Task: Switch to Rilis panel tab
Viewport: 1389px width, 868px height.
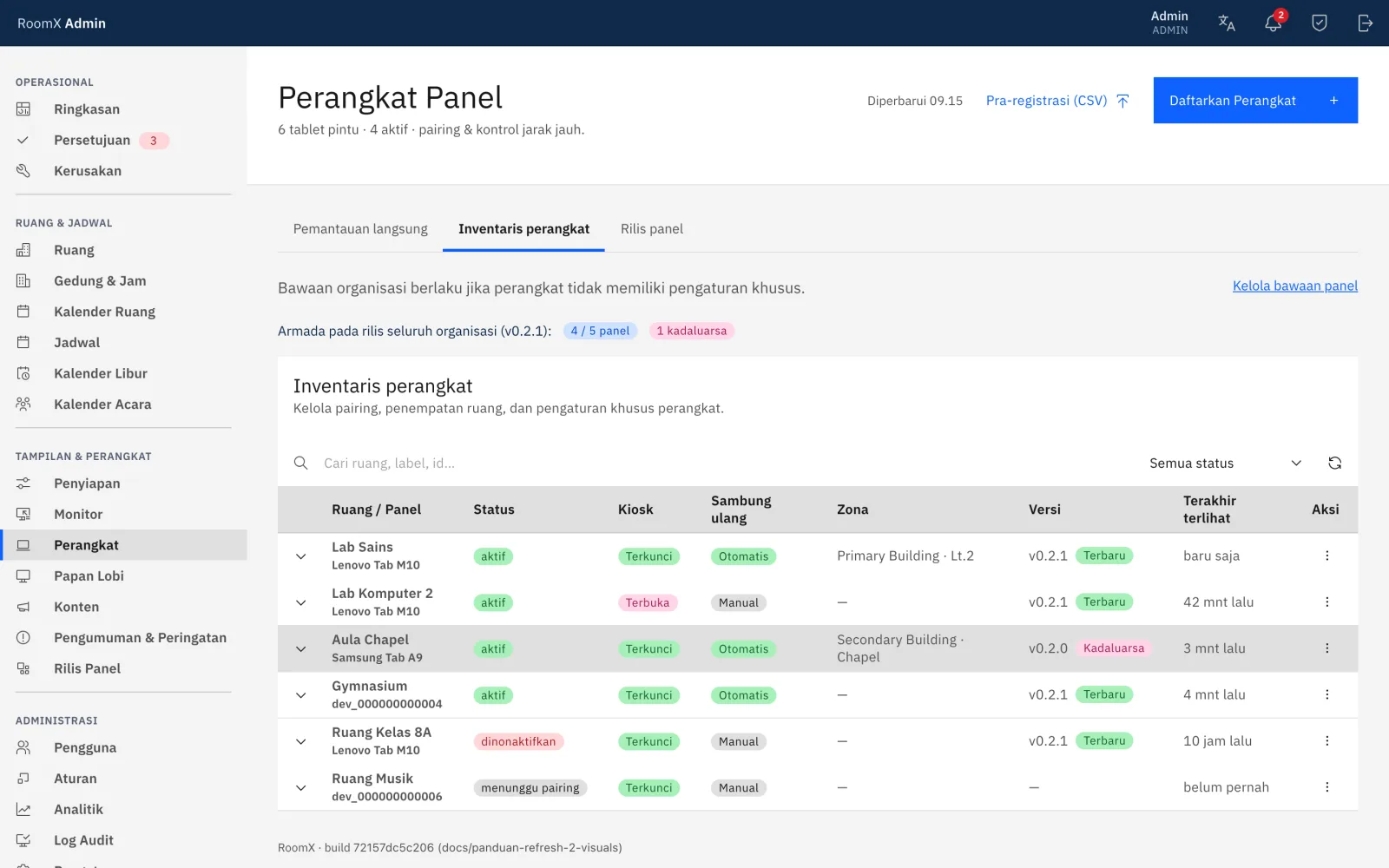Action: coord(652,229)
